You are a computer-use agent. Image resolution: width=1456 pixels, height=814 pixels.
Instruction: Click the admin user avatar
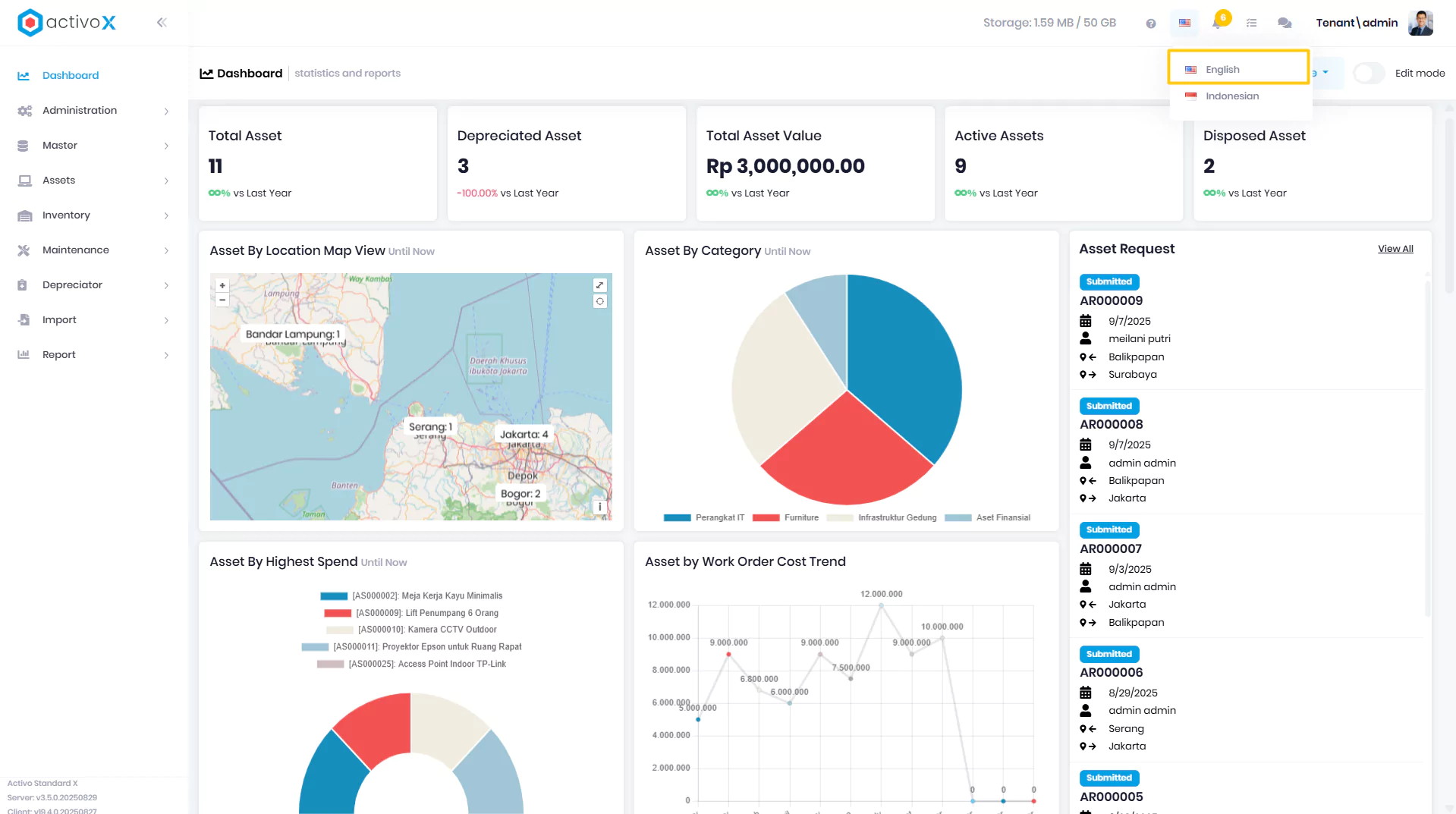click(x=1420, y=23)
